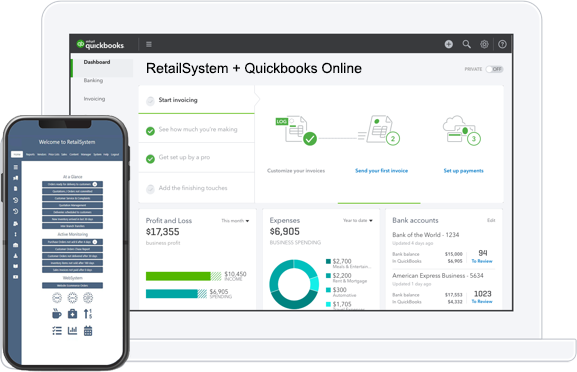577x372 pixels.
Task: Tap the warning triangle icon in phone sidebar
Action: [15, 255]
